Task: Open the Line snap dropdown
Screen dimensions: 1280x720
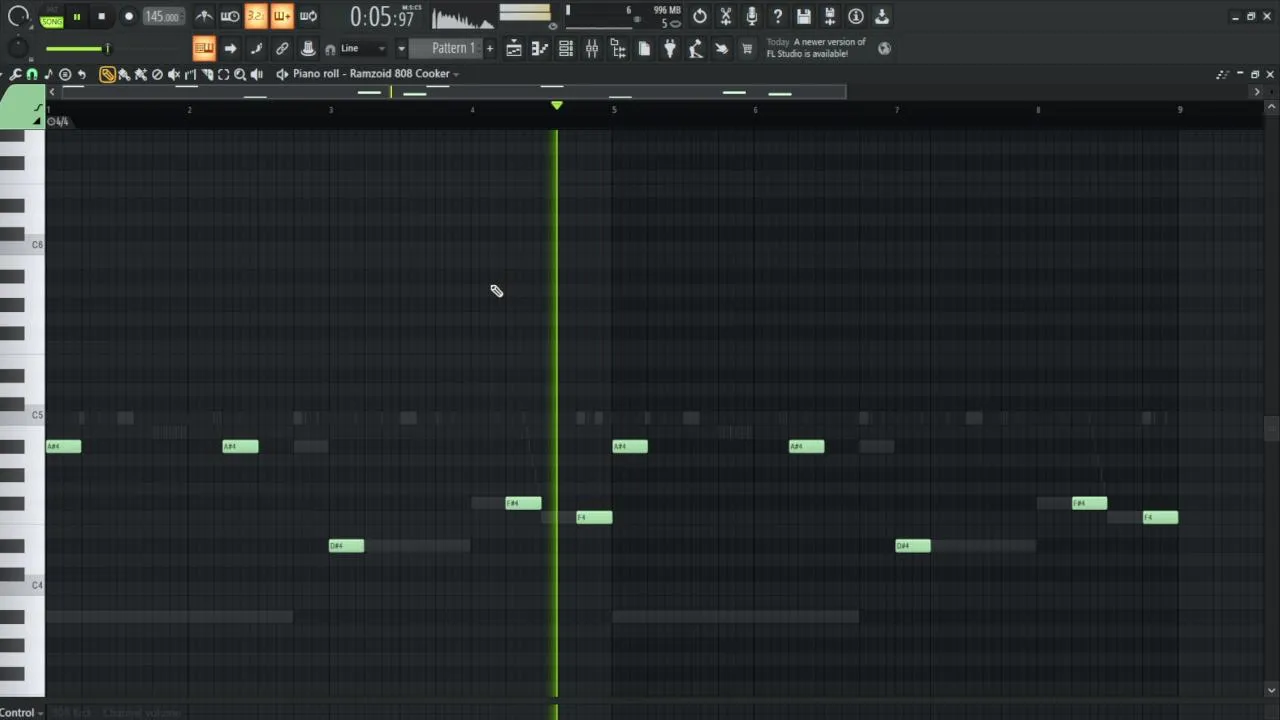Action: (363, 48)
